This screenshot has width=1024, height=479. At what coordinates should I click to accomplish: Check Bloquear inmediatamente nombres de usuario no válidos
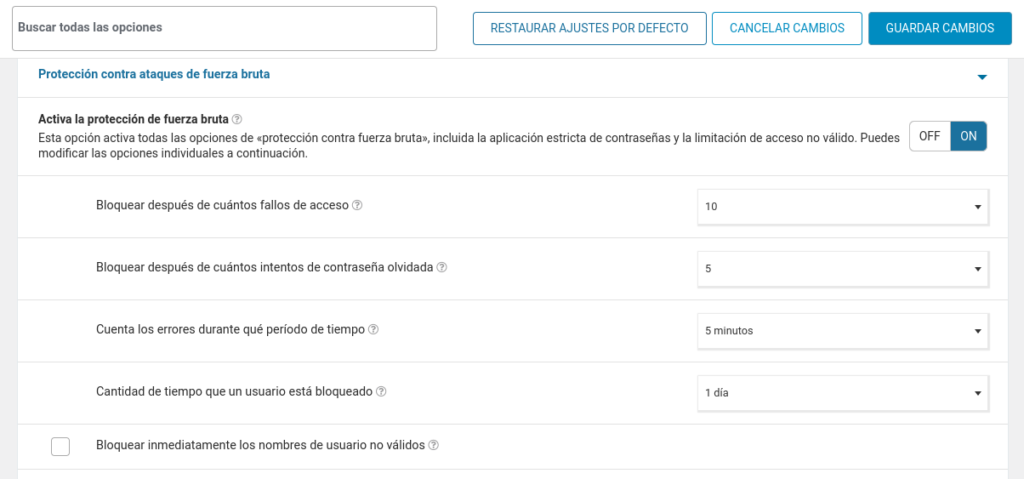pos(60,446)
